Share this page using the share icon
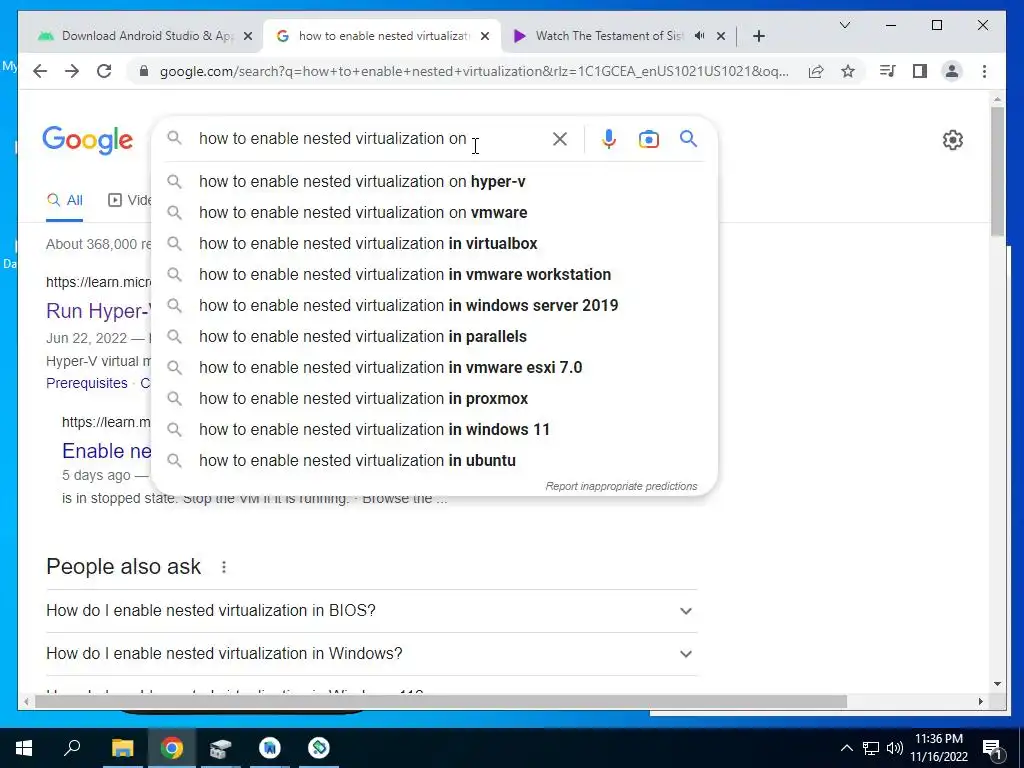Screen dimensions: 1024x768 816,71
